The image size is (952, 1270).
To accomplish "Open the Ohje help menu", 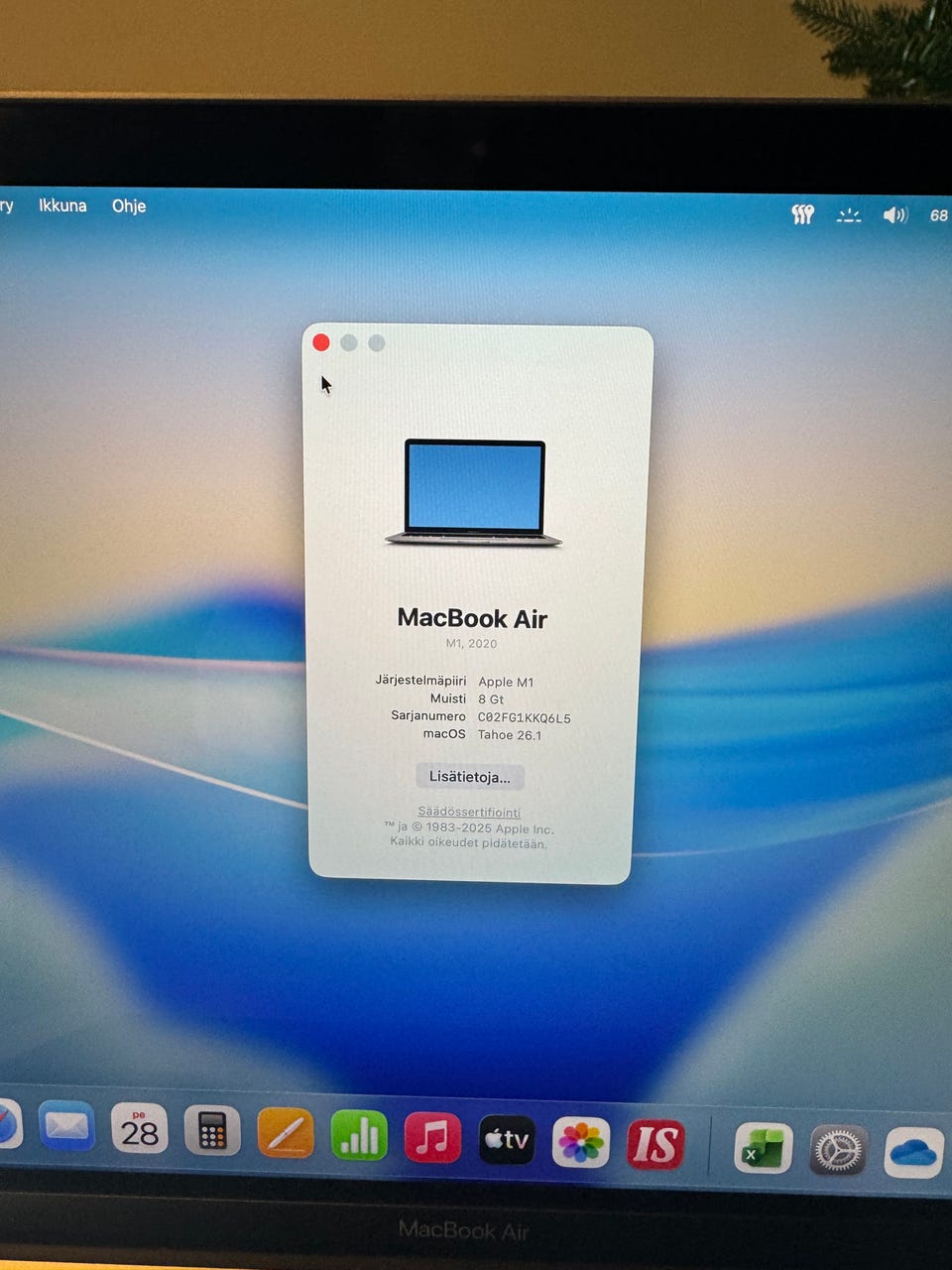I will (129, 206).
